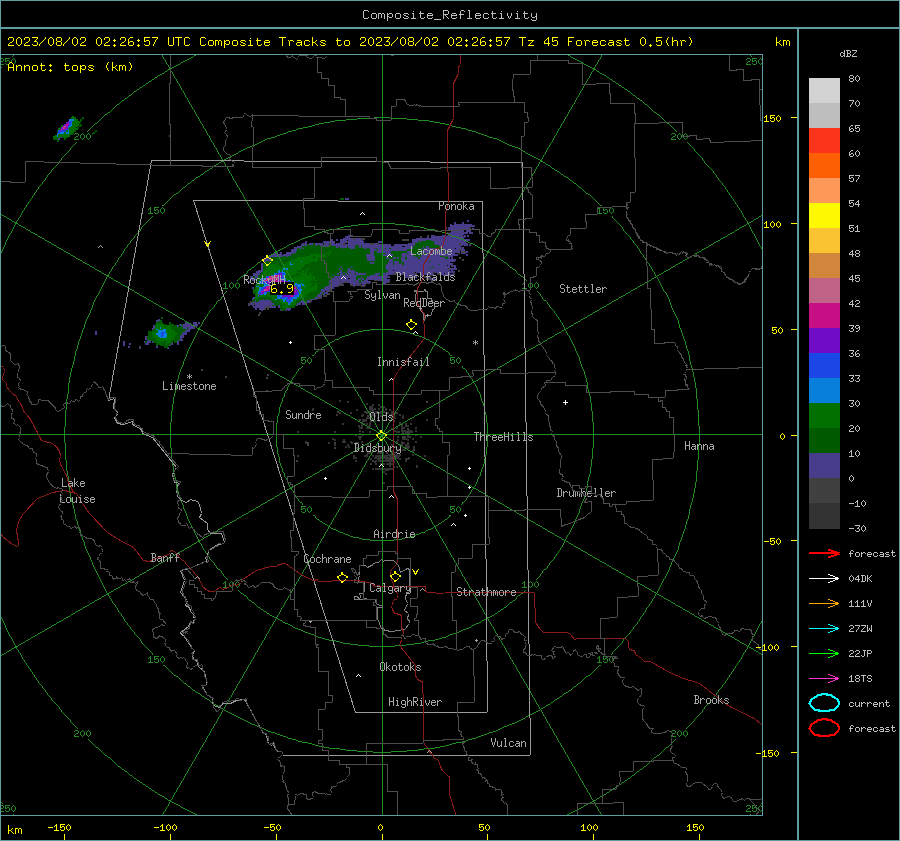Screen dimensions: 900x841
Task: Click the cyan current ellipse symbol
Action: pyautogui.click(x=824, y=703)
